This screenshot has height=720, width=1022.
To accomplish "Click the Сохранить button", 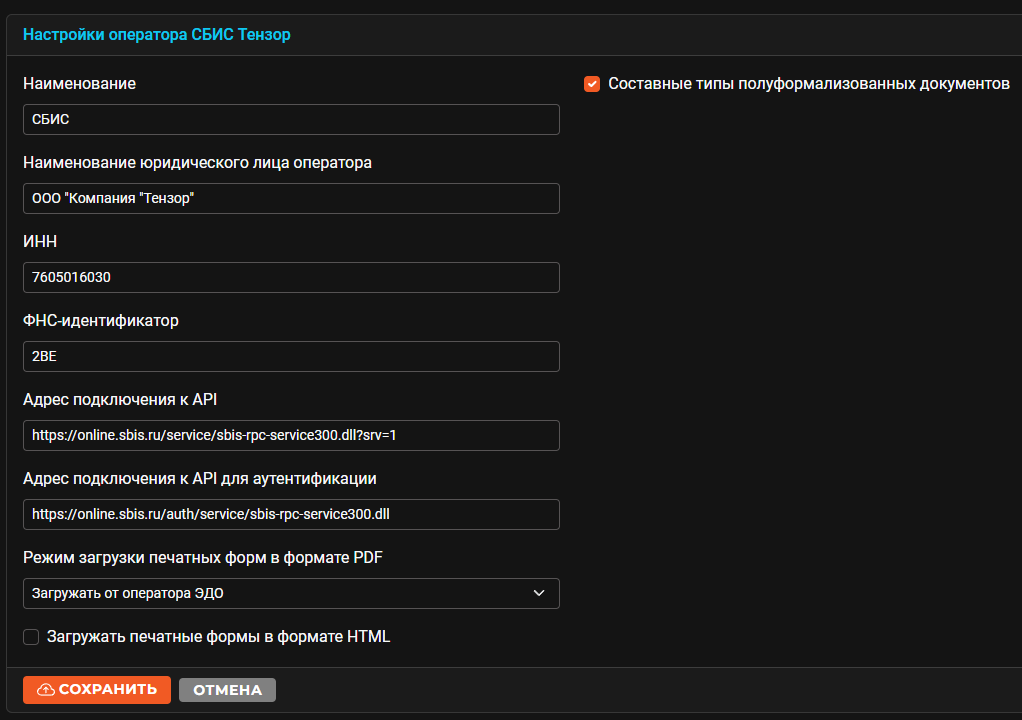I will point(96,689).
